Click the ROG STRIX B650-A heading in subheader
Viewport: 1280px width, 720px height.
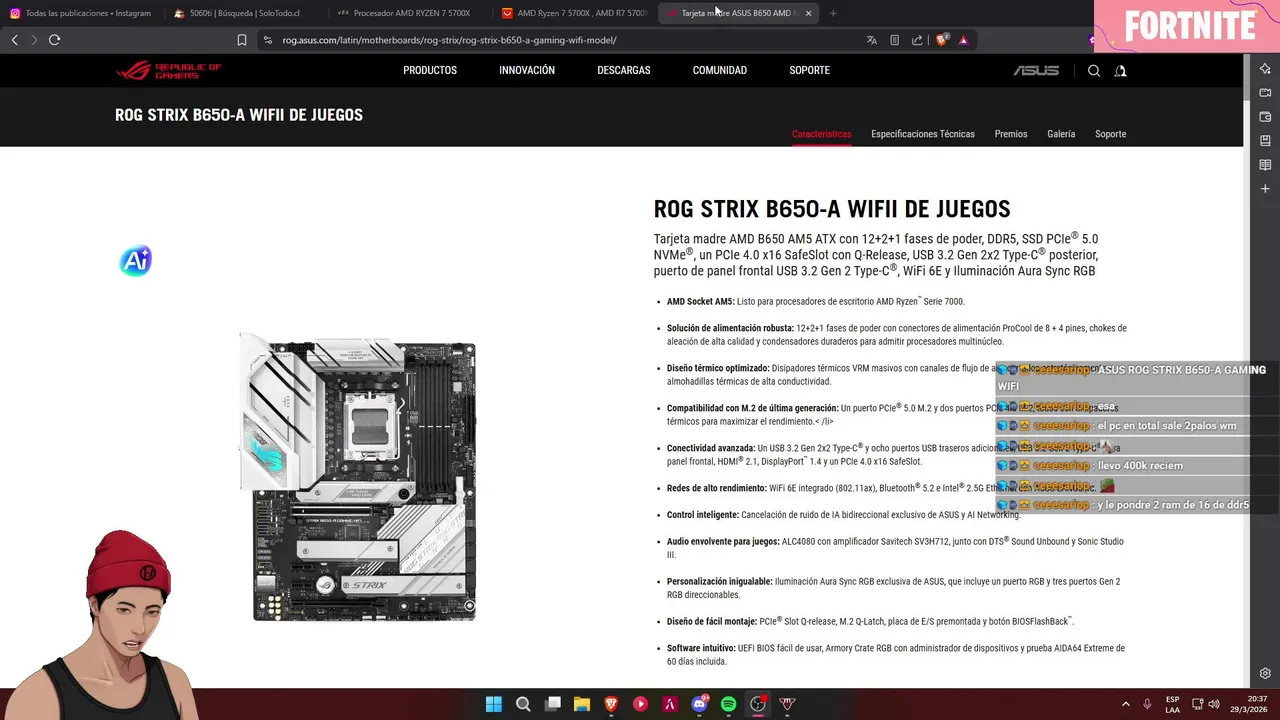pyautogui.click(x=239, y=115)
